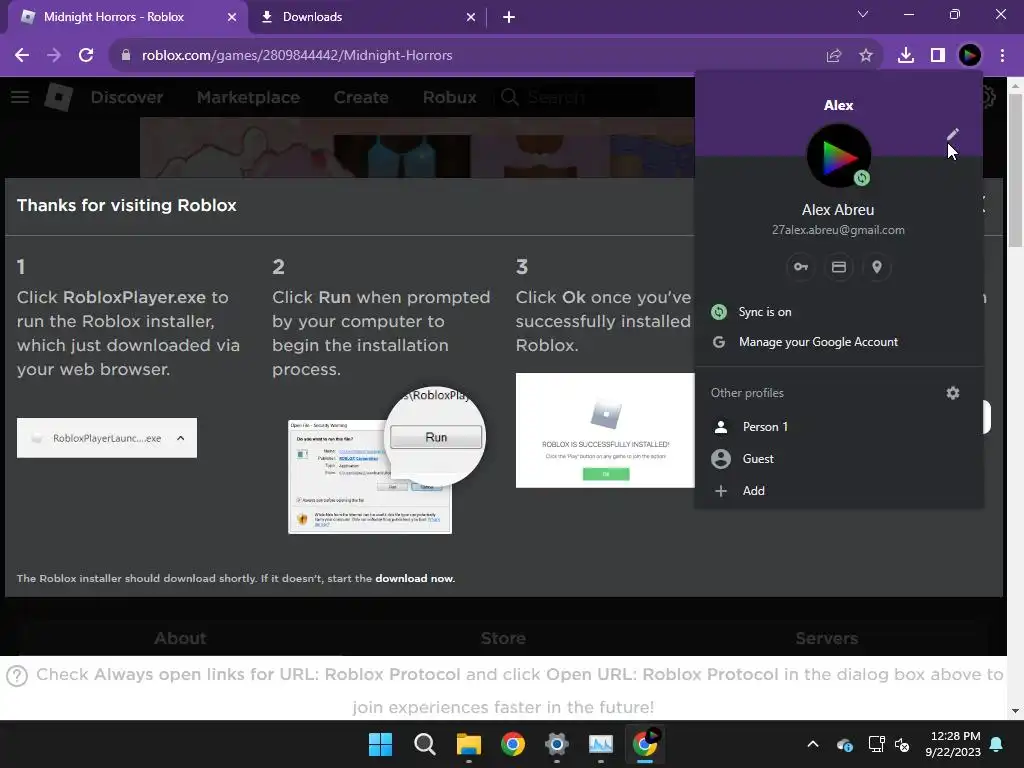
Task: Click the Alex Abreu name text
Action: (838, 210)
